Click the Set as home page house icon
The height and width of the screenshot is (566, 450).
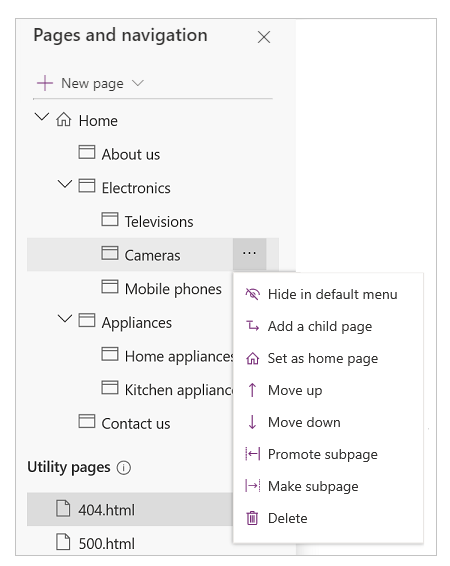point(253,358)
